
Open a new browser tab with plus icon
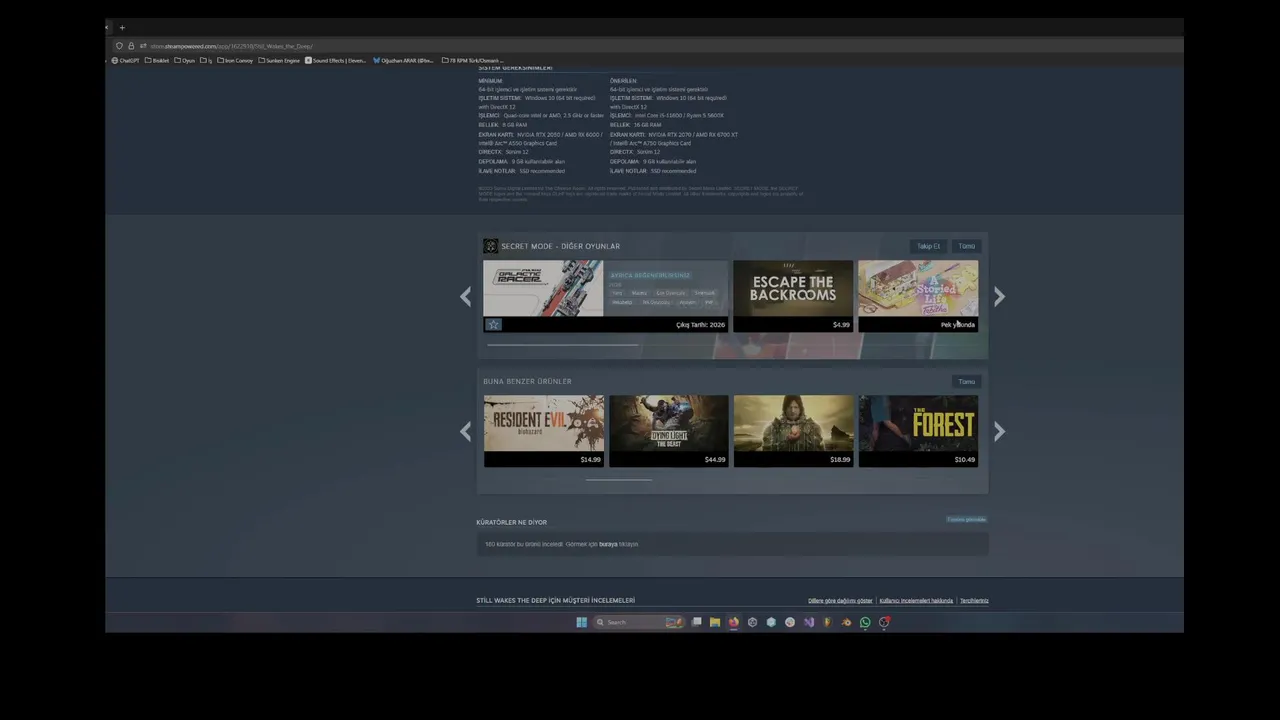point(122,28)
